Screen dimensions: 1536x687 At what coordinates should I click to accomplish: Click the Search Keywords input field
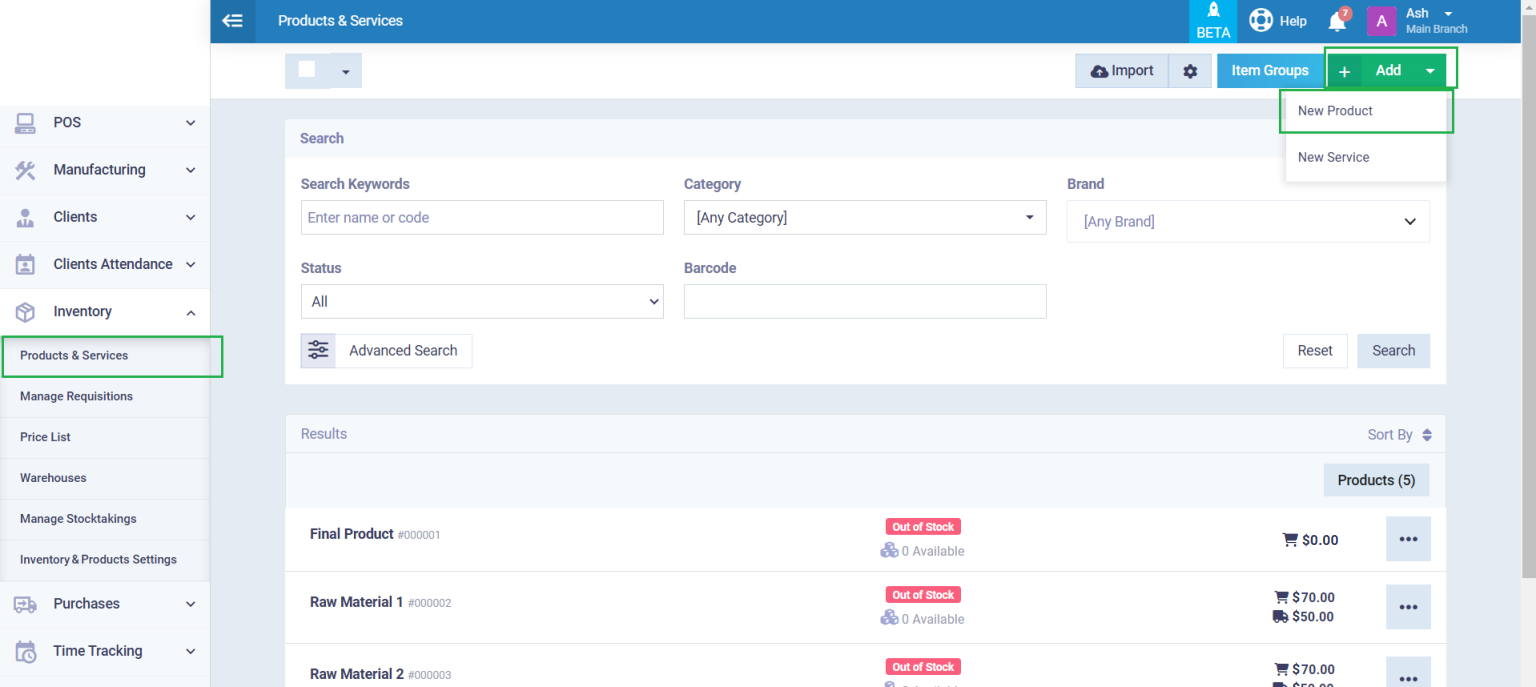481,218
